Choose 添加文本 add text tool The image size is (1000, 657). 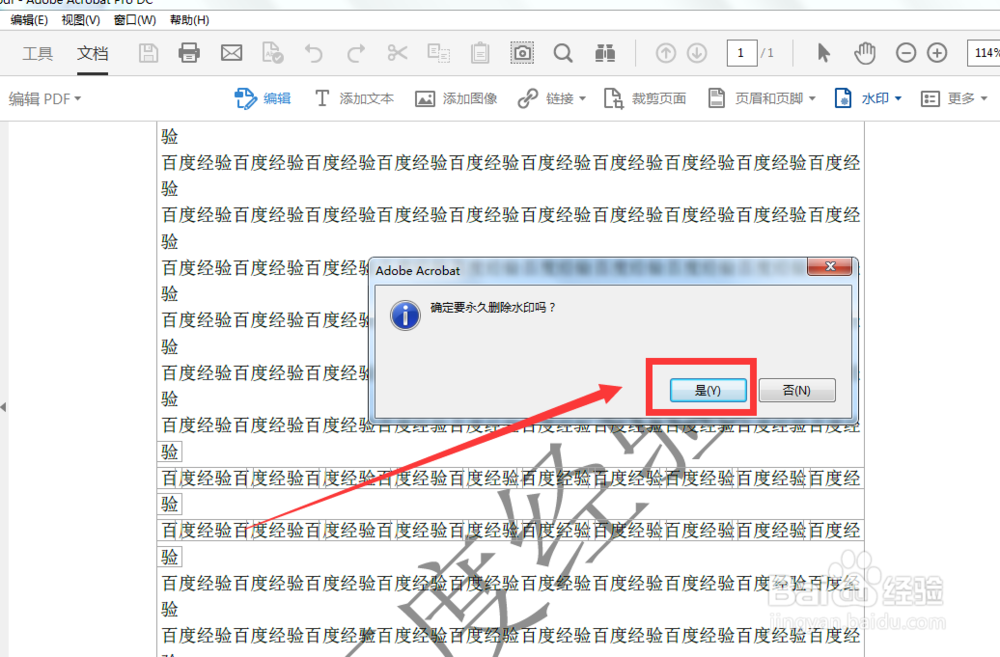(x=355, y=98)
